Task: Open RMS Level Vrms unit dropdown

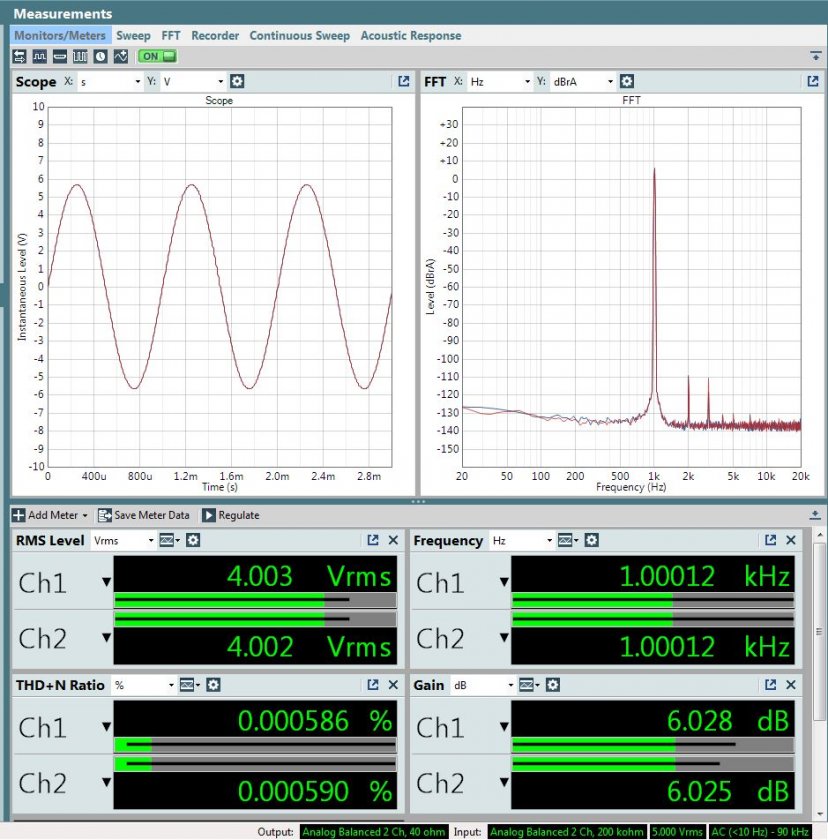Action: click(x=123, y=541)
